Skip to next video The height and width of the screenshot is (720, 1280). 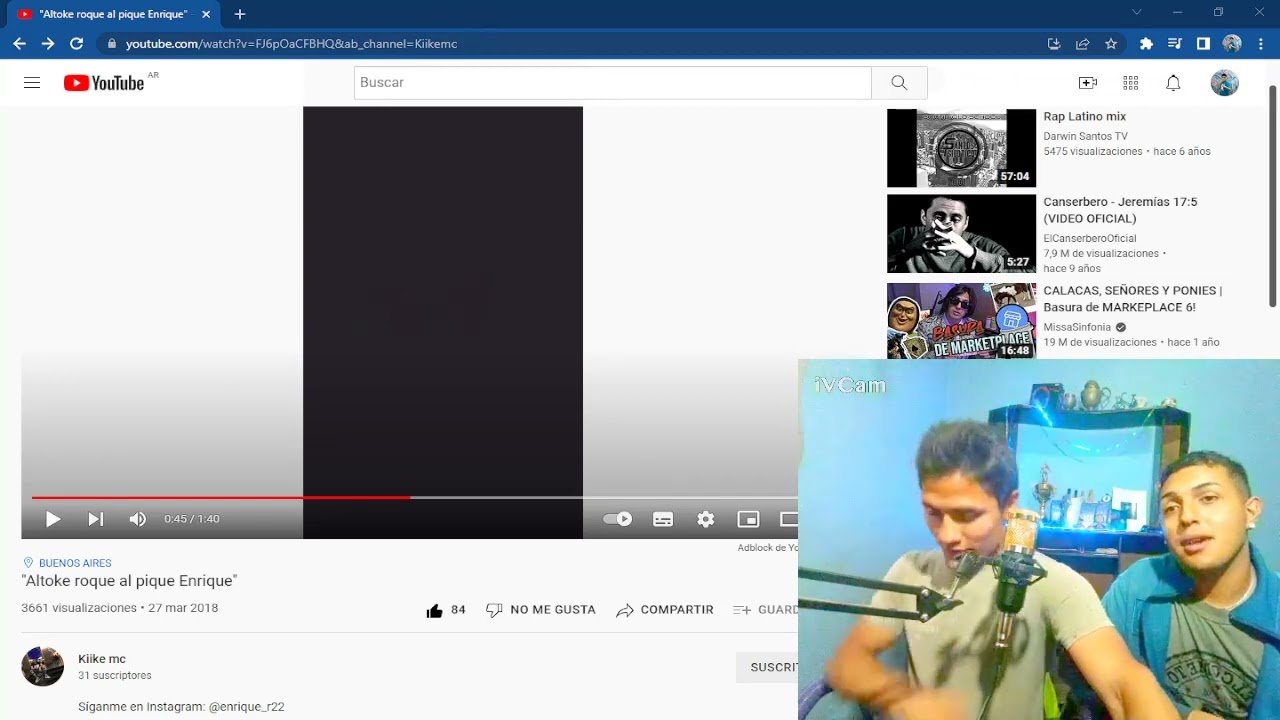coord(95,519)
